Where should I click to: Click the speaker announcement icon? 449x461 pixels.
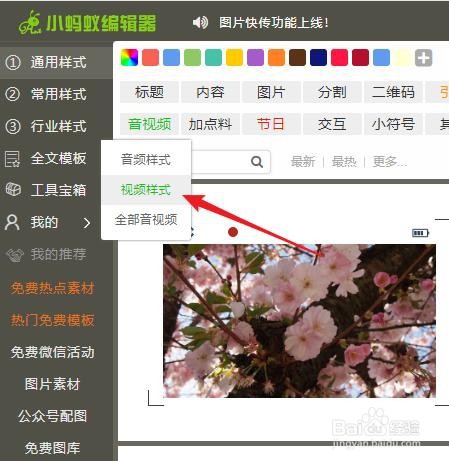coord(200,22)
